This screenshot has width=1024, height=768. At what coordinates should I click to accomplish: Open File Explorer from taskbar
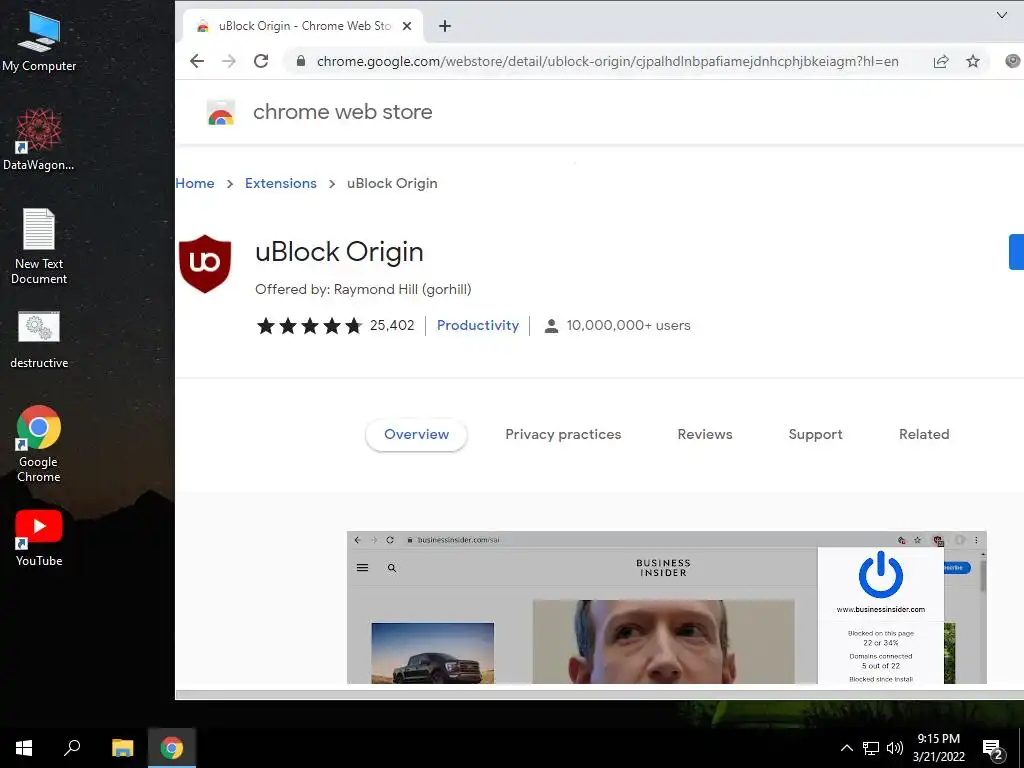coord(122,748)
